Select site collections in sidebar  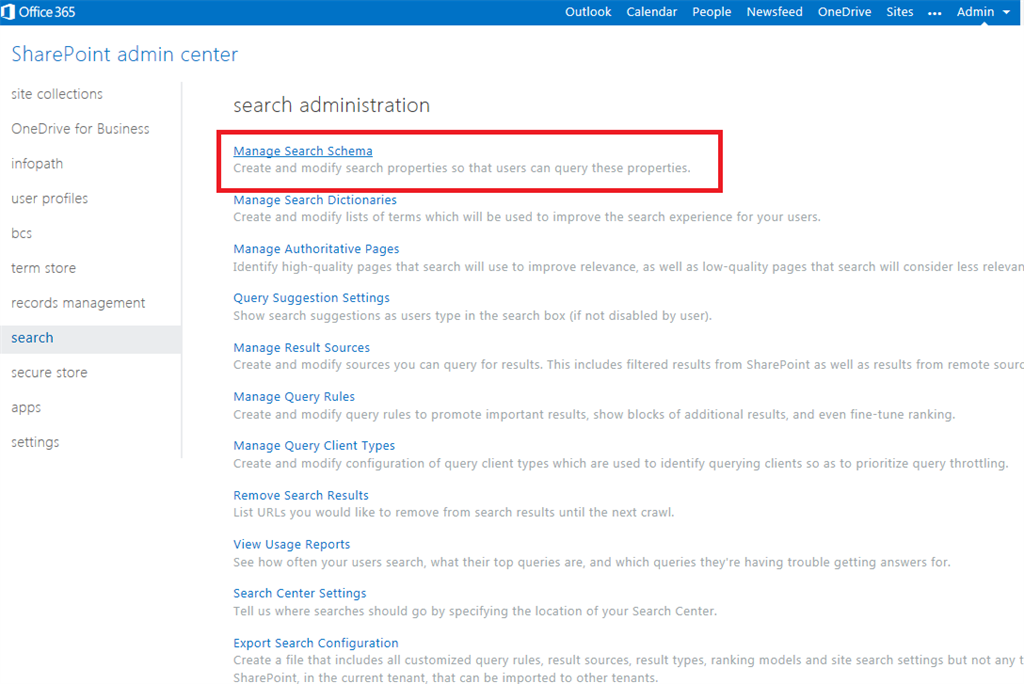click(57, 94)
